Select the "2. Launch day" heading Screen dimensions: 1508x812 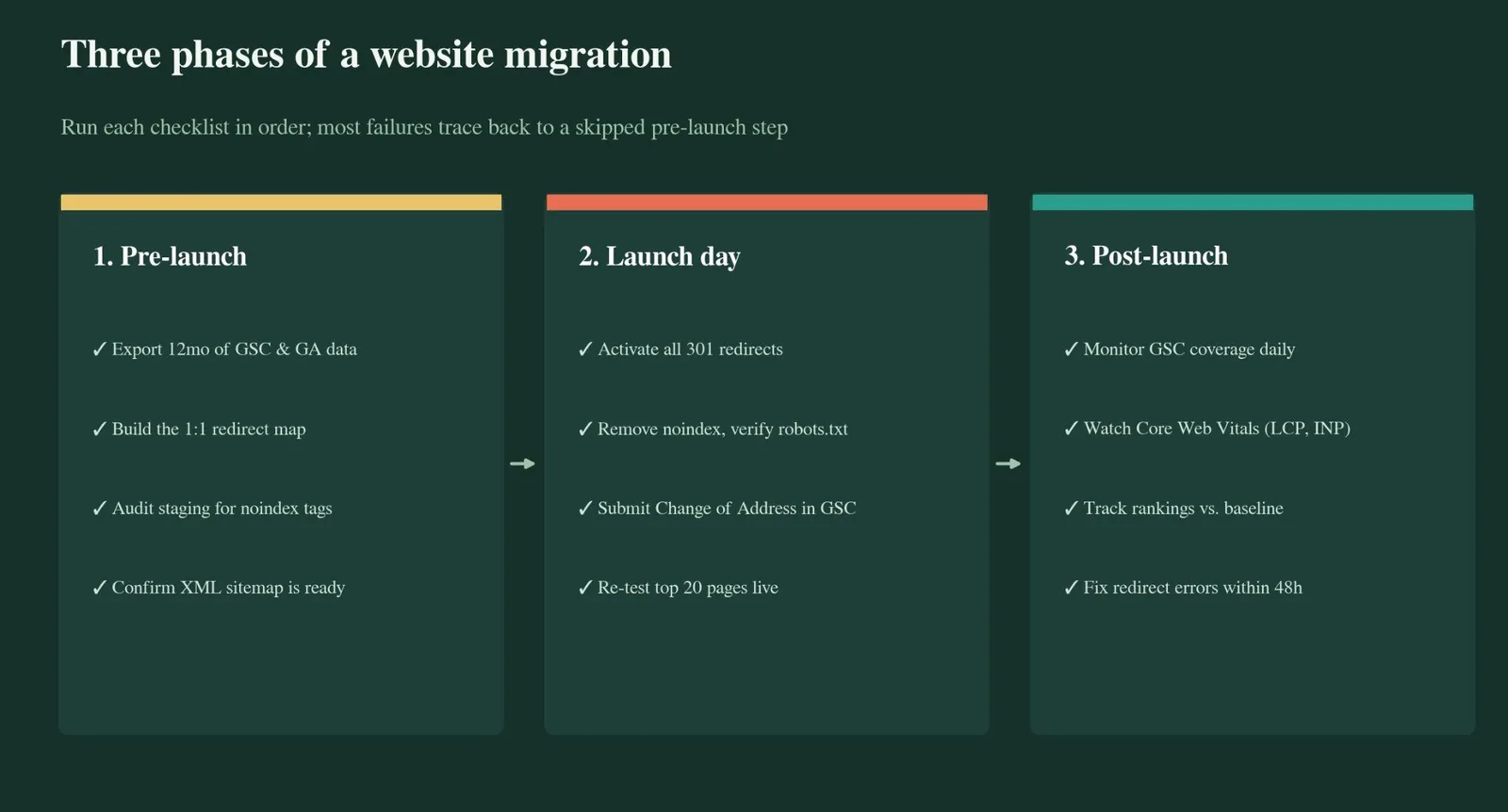[660, 256]
